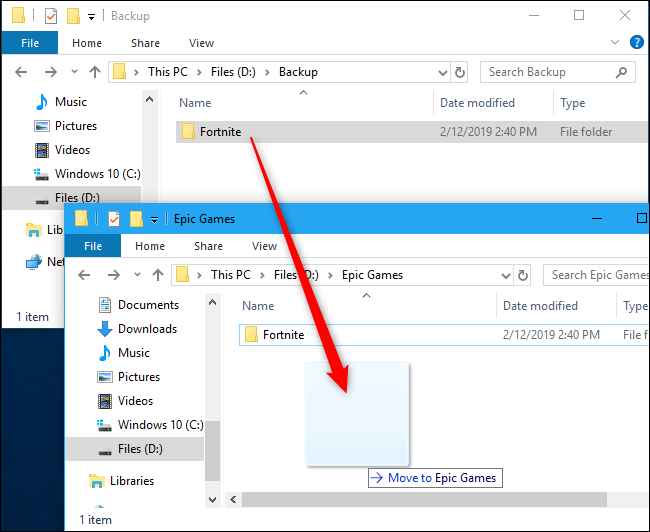Select Music in Epic Games sidebar
Screen dimensions: 650x532
tap(133, 353)
